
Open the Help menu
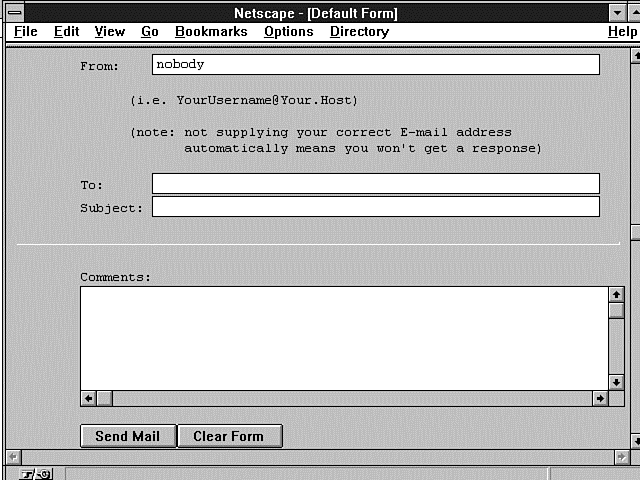click(x=621, y=32)
